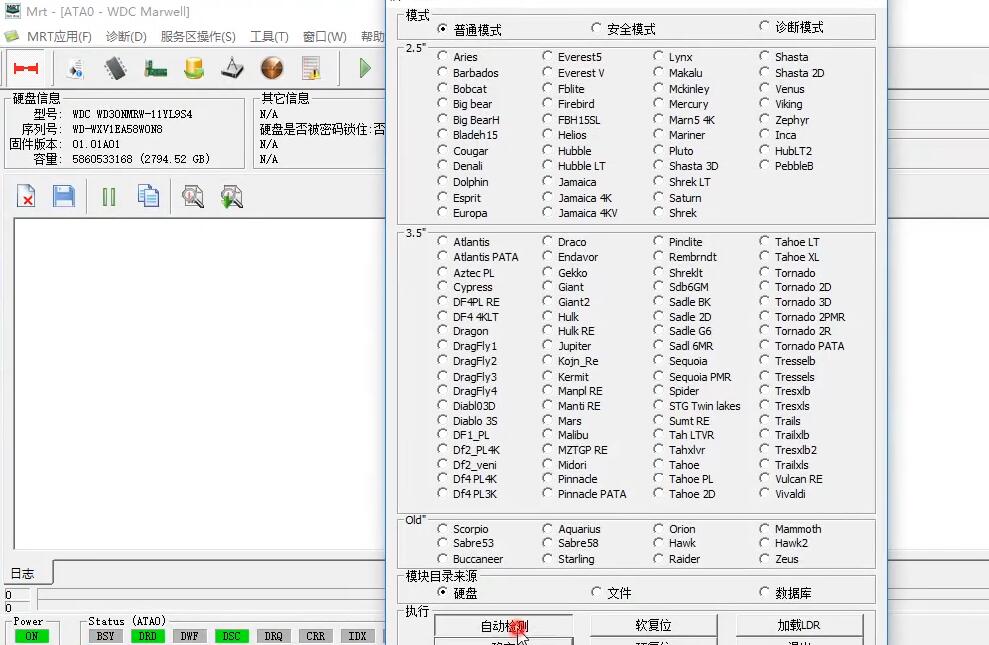The image size is (989, 645).
Task: Click the yellow database cylinder toolbar icon
Action: click(x=194, y=68)
